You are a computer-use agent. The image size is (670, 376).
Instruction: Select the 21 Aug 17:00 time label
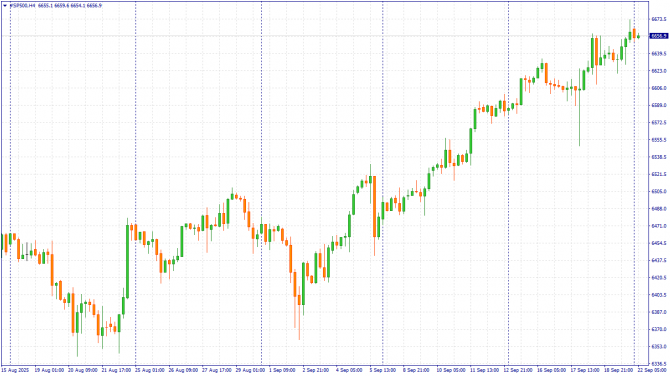pyautogui.click(x=117, y=370)
